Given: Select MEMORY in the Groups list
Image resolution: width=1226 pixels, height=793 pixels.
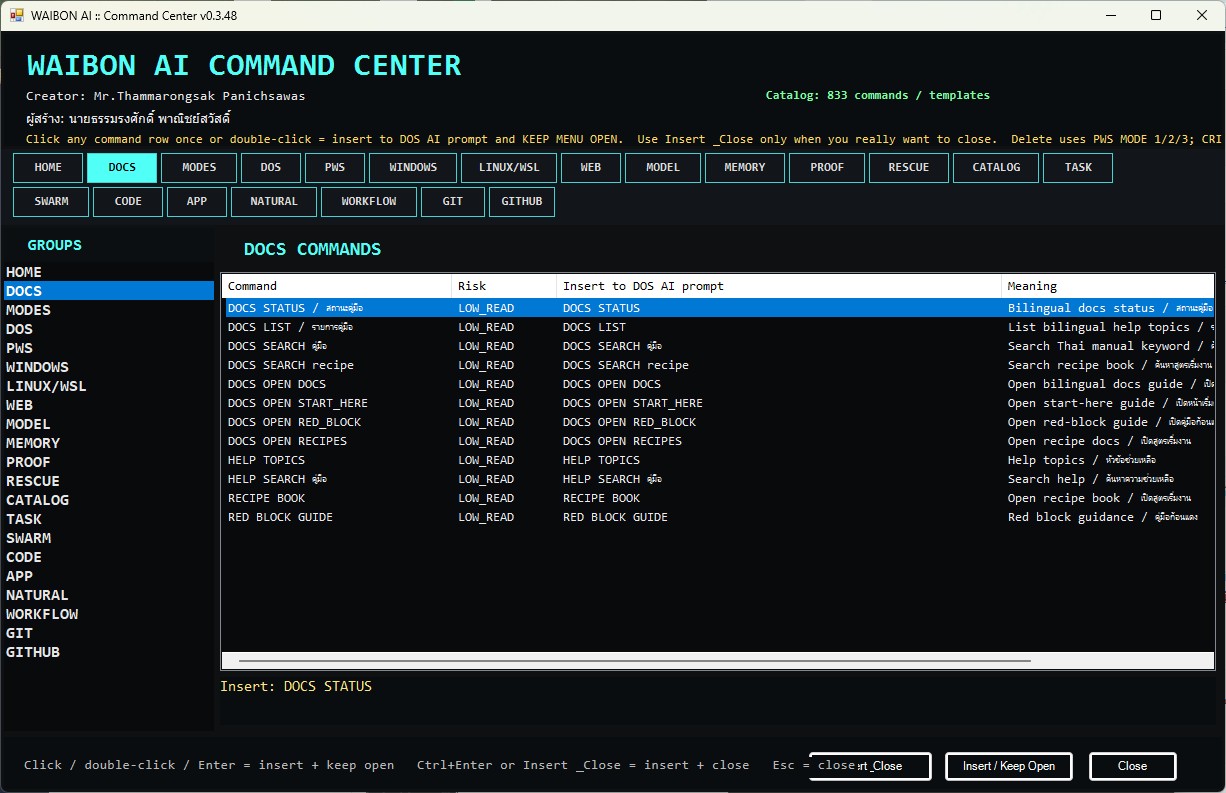Looking at the screenshot, I should click(x=108, y=443).
